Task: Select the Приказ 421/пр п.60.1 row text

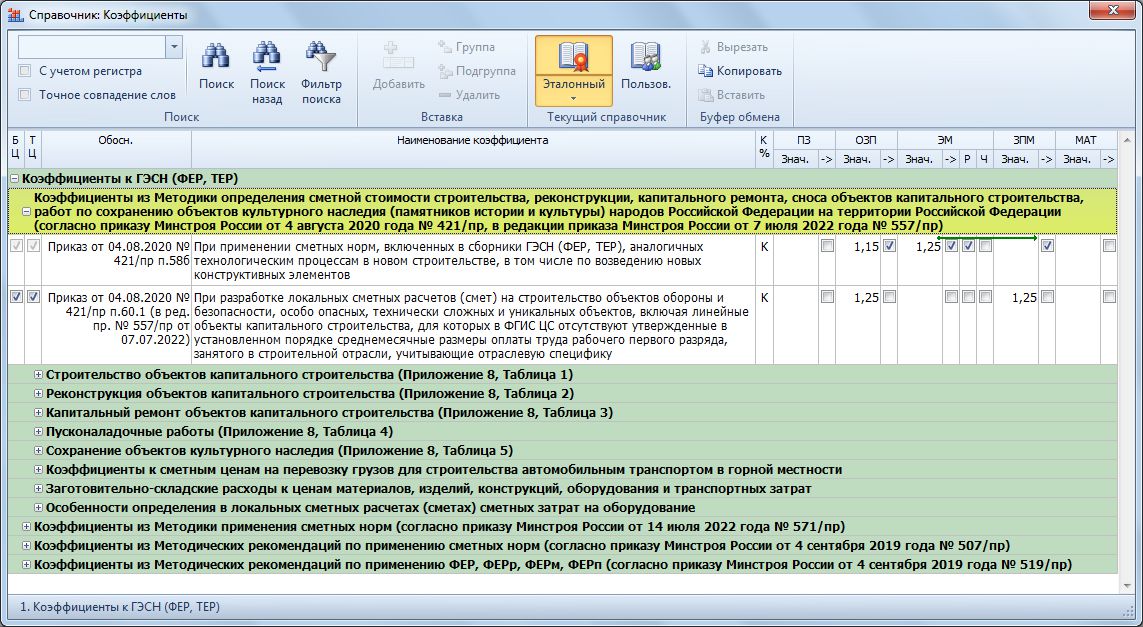Action: tap(118, 319)
